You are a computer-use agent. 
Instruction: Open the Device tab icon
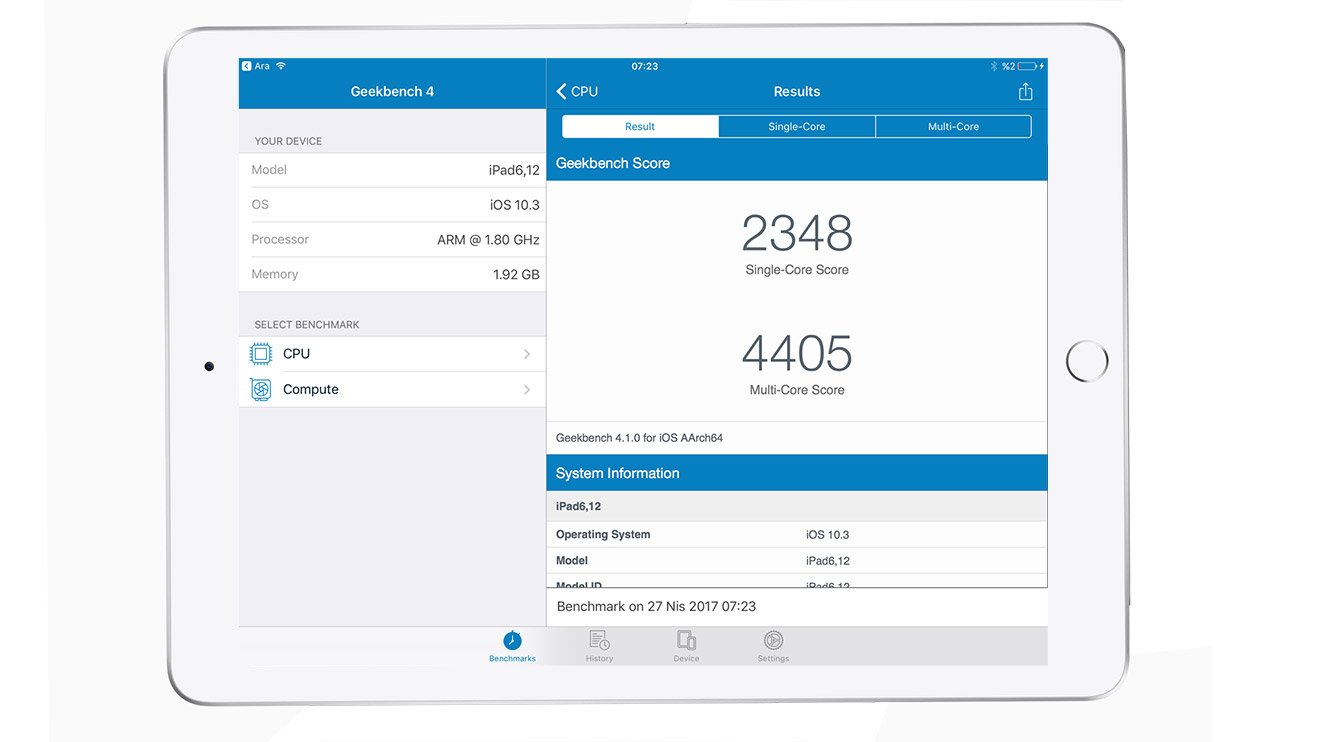point(686,641)
